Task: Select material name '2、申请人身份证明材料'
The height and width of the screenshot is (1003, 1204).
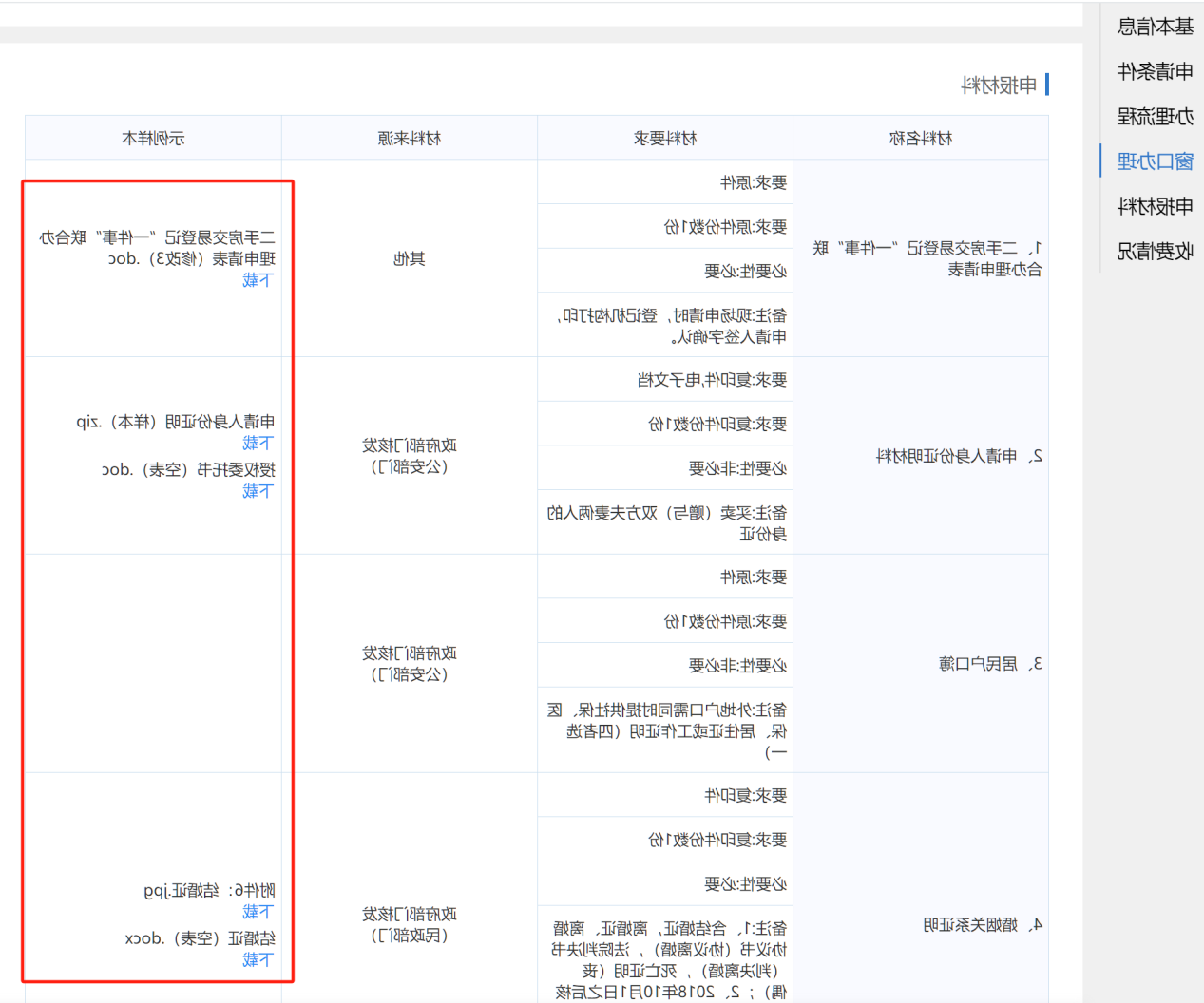Action: pyautogui.click(x=959, y=456)
